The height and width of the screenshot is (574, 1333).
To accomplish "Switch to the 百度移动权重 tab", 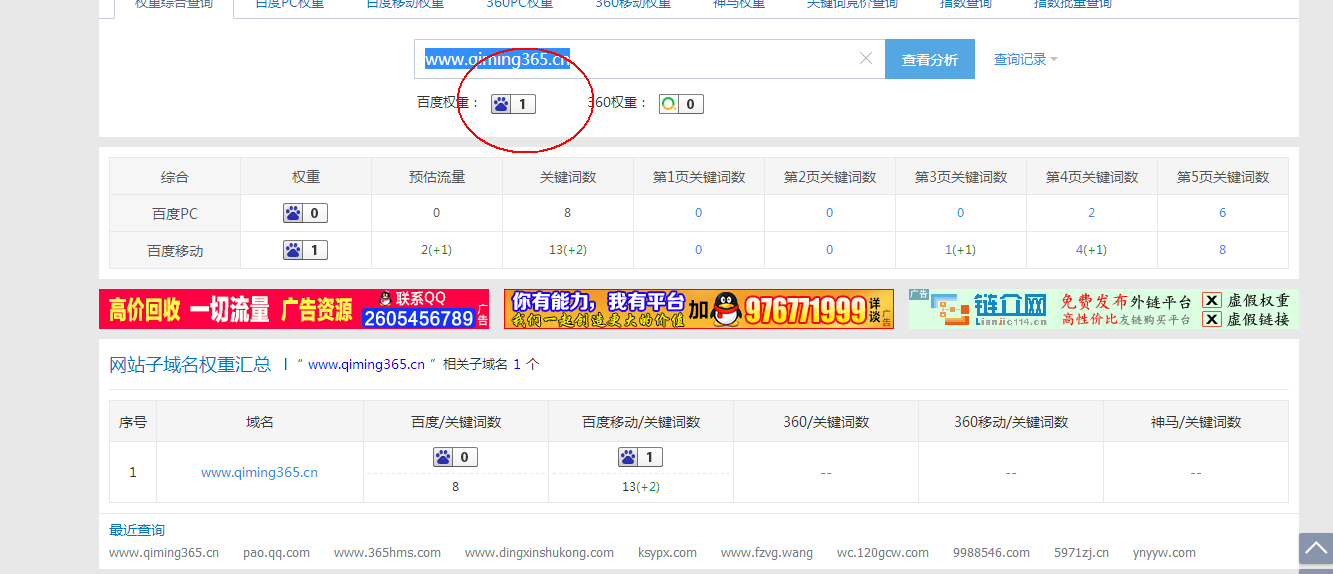I will pos(405,4).
